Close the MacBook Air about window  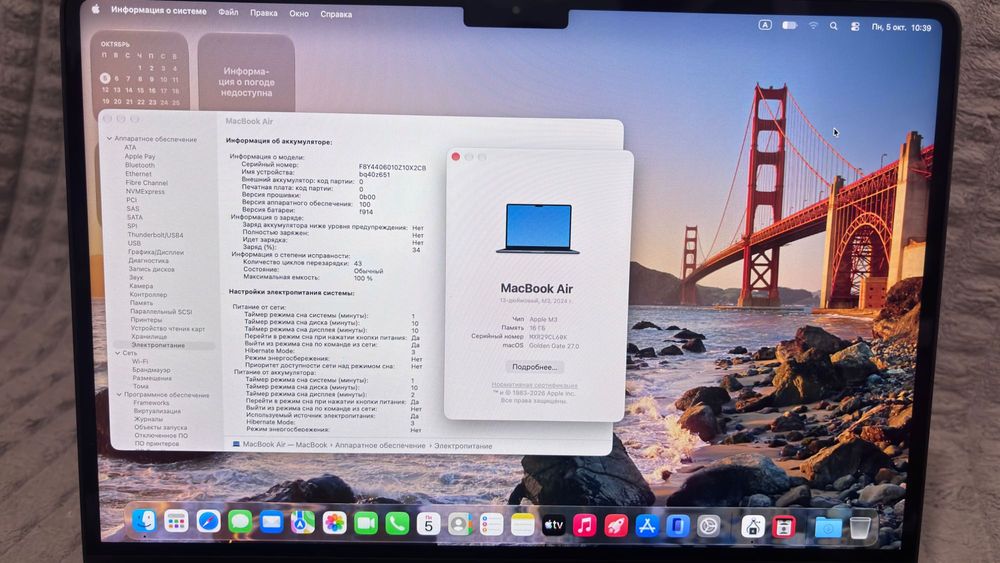455,156
